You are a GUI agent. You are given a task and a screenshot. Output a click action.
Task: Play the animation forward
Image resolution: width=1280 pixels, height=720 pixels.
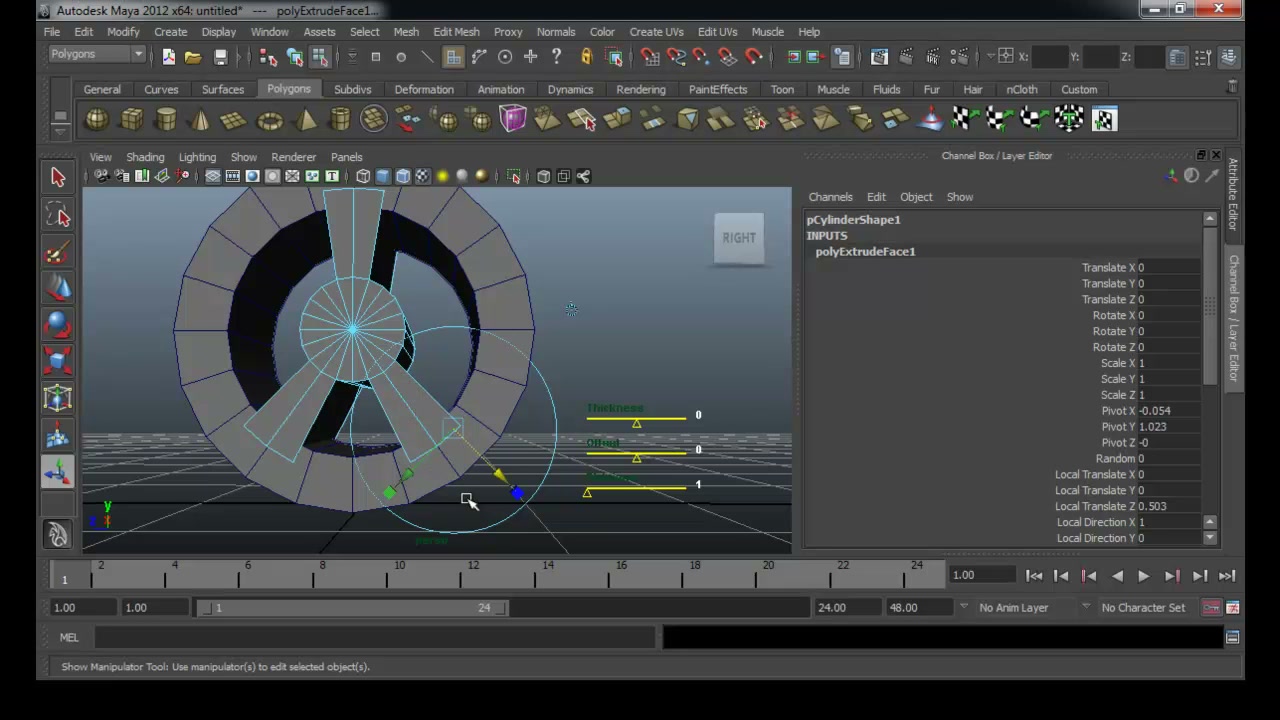point(1143,576)
